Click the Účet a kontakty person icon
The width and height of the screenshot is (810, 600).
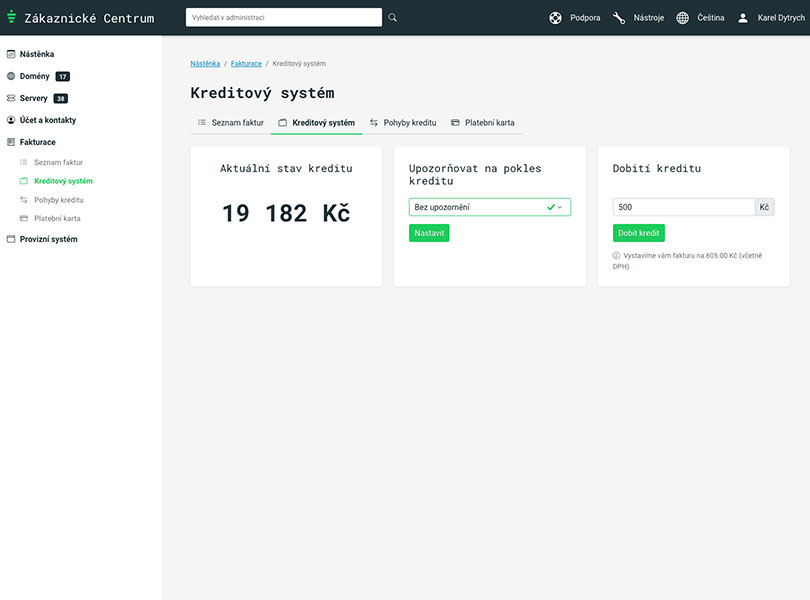11,120
